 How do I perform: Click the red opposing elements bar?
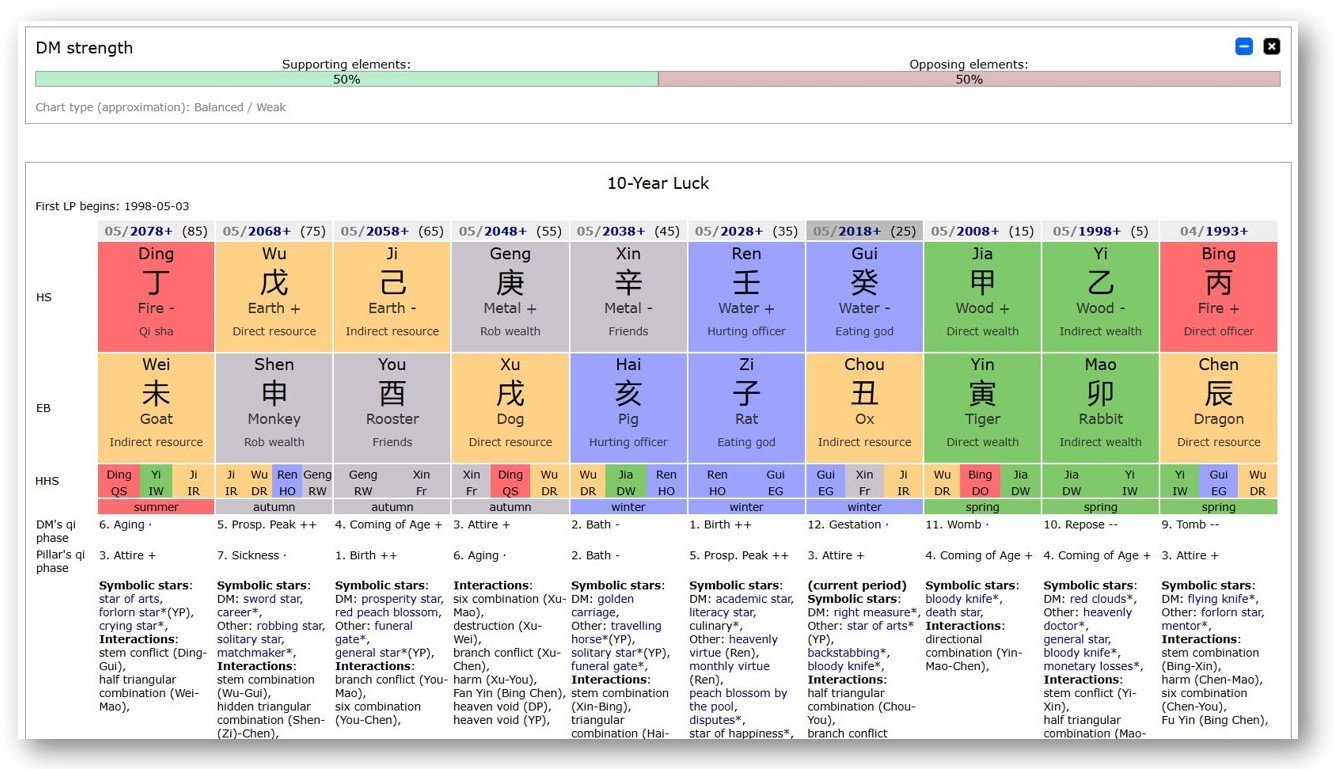968,79
